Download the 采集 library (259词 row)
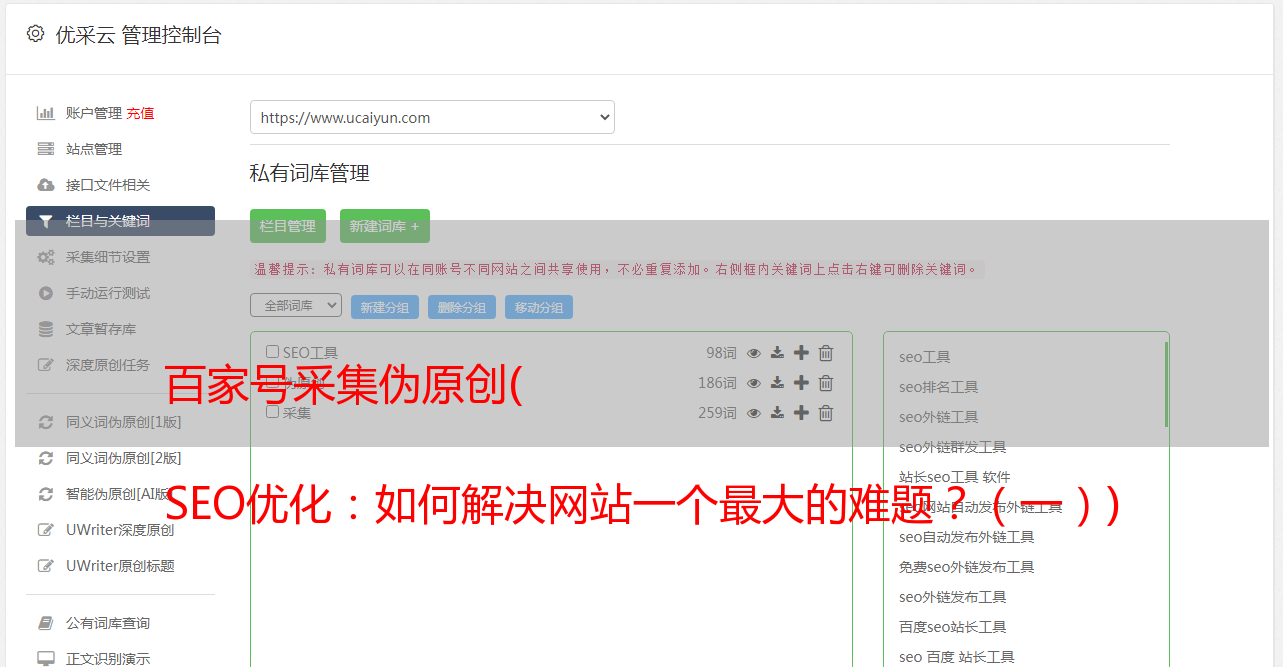 pyautogui.click(x=777, y=413)
